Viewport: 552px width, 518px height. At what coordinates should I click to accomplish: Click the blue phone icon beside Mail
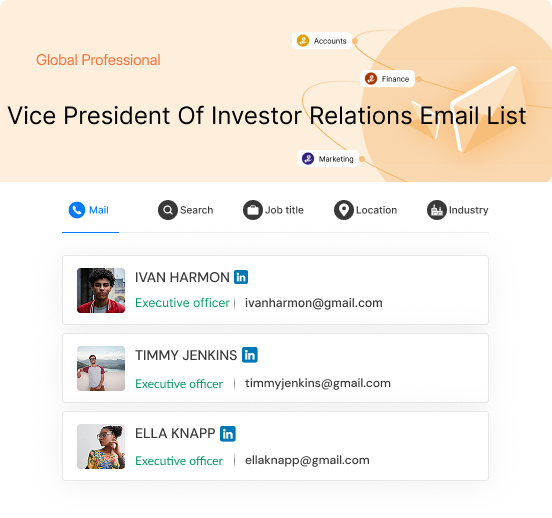click(x=77, y=210)
